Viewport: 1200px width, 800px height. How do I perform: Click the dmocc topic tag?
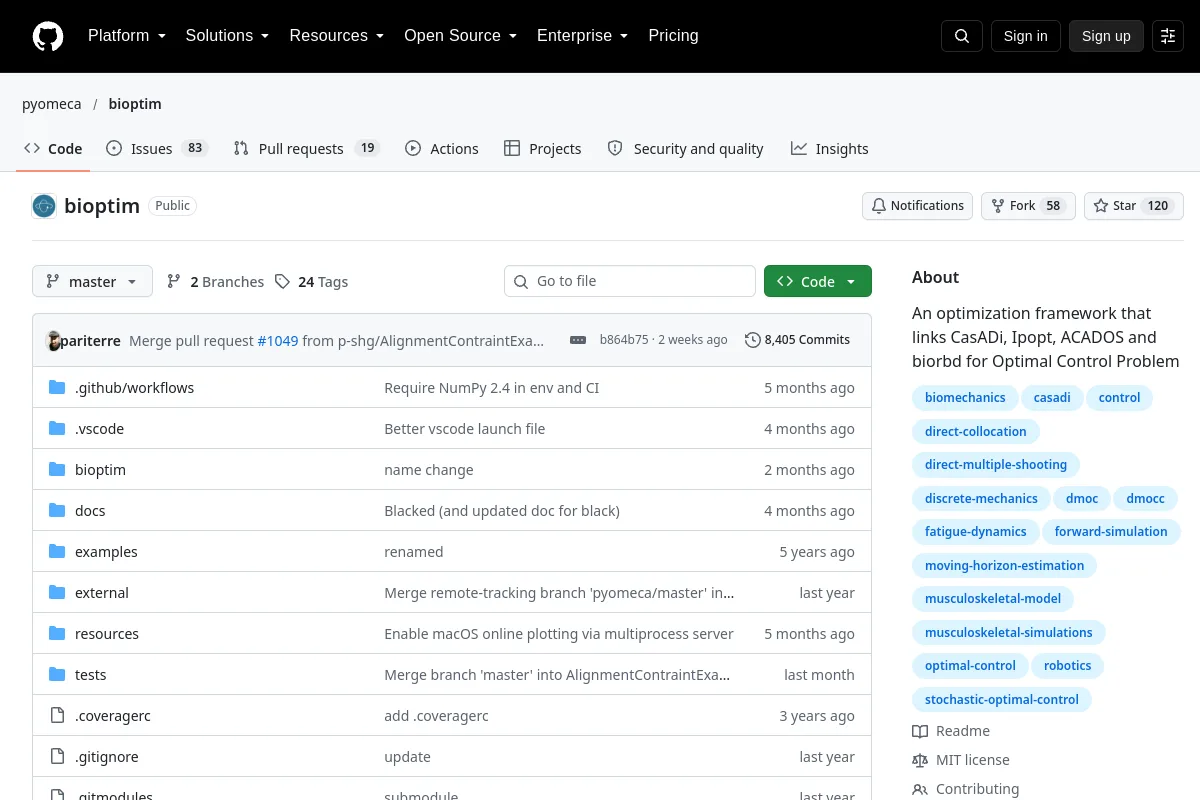point(1145,499)
